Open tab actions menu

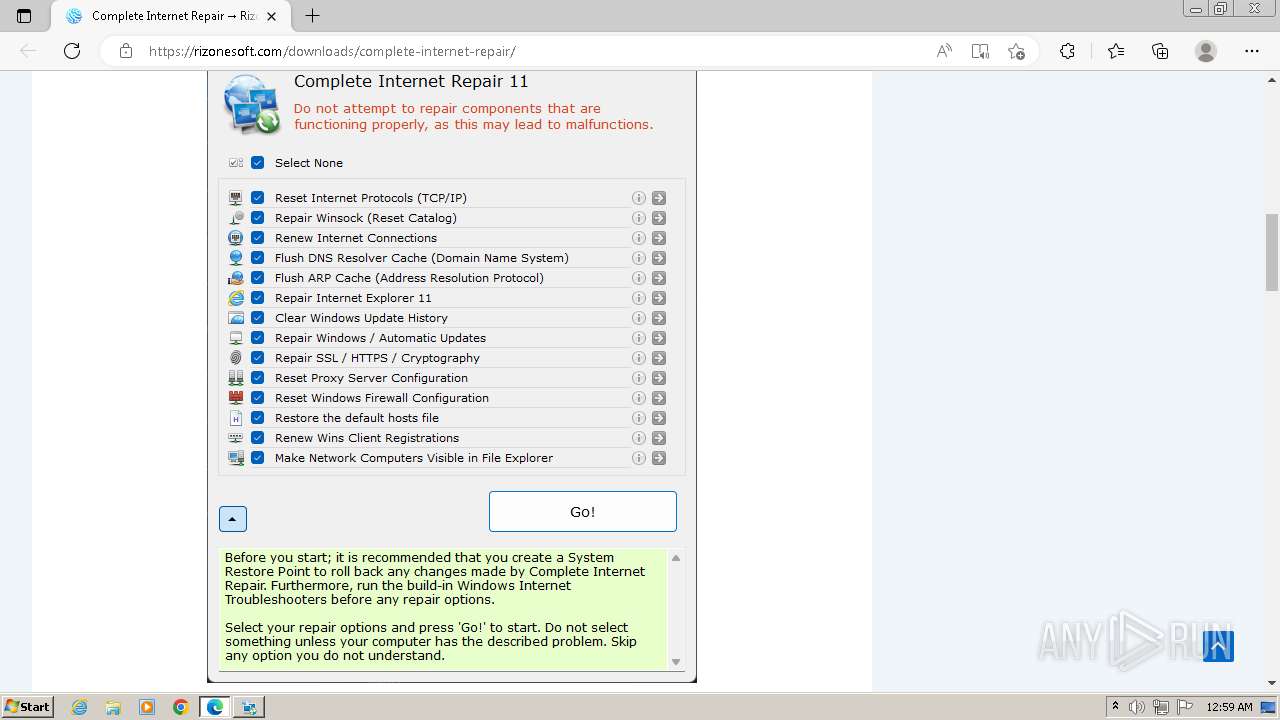[24, 16]
